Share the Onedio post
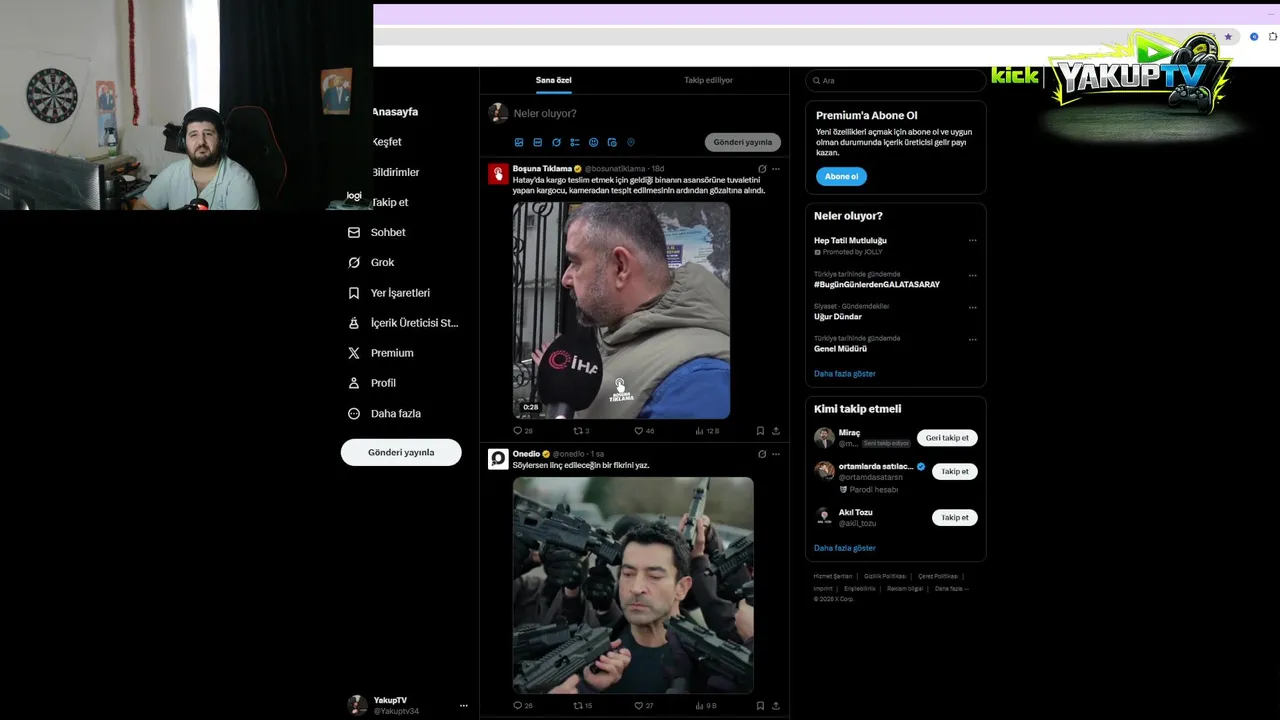 click(x=776, y=706)
